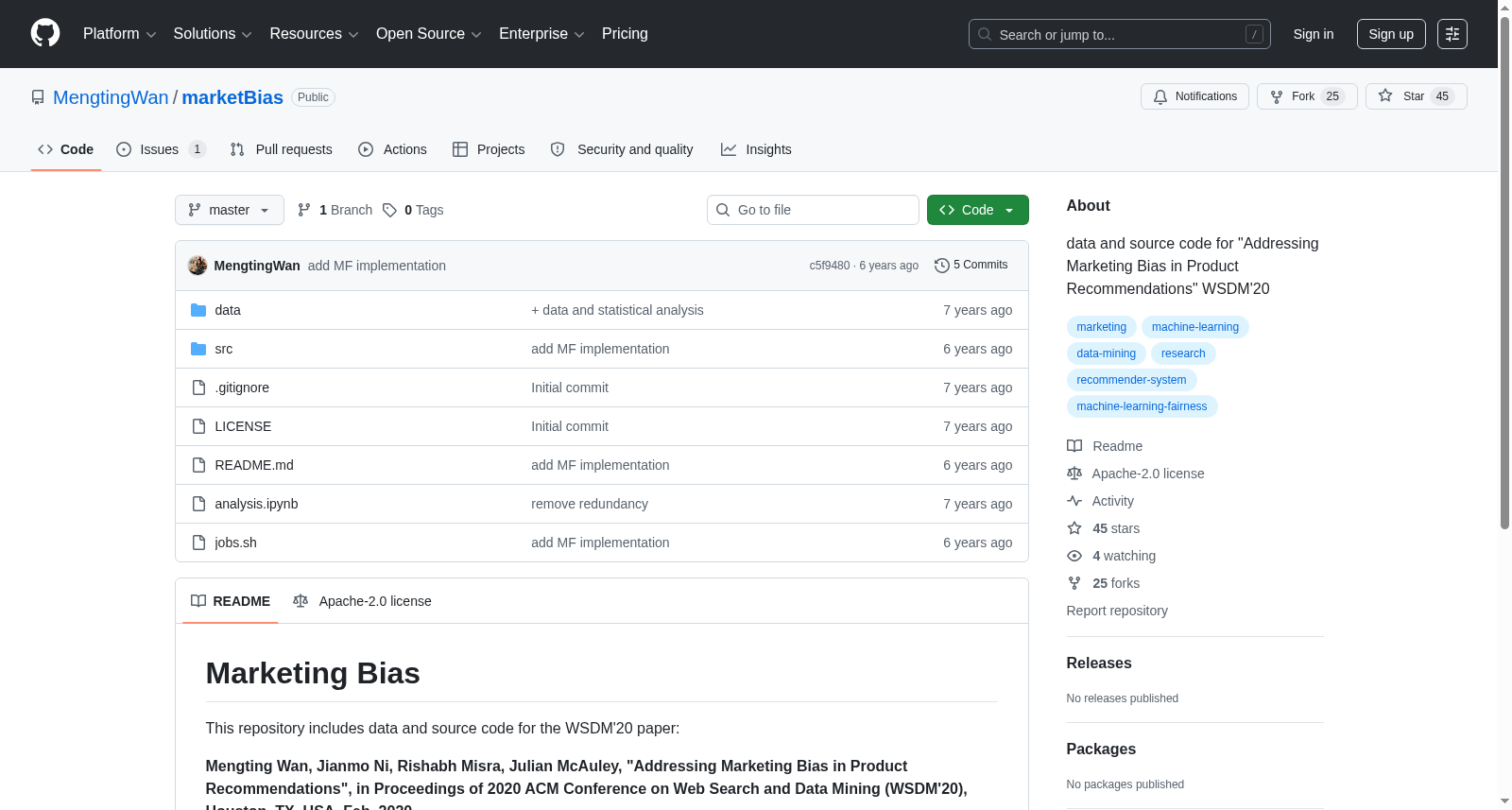This screenshot has height=810, width=1512.
Task: Expand the Solutions menu
Action: click(213, 34)
